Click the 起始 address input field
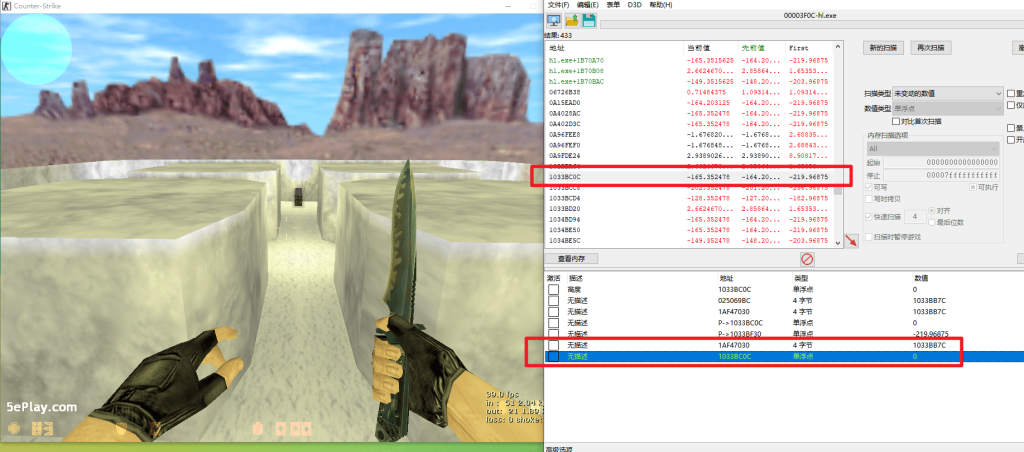1024x452 pixels. click(941, 163)
